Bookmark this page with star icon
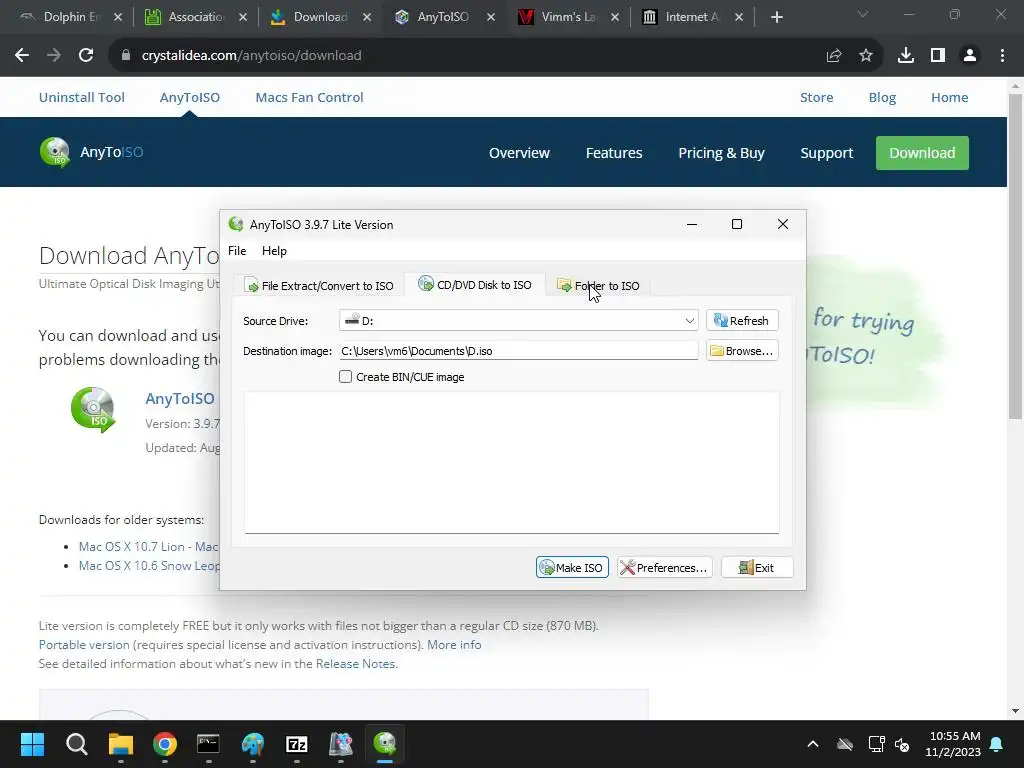The height and width of the screenshot is (768, 1024). coord(866,56)
